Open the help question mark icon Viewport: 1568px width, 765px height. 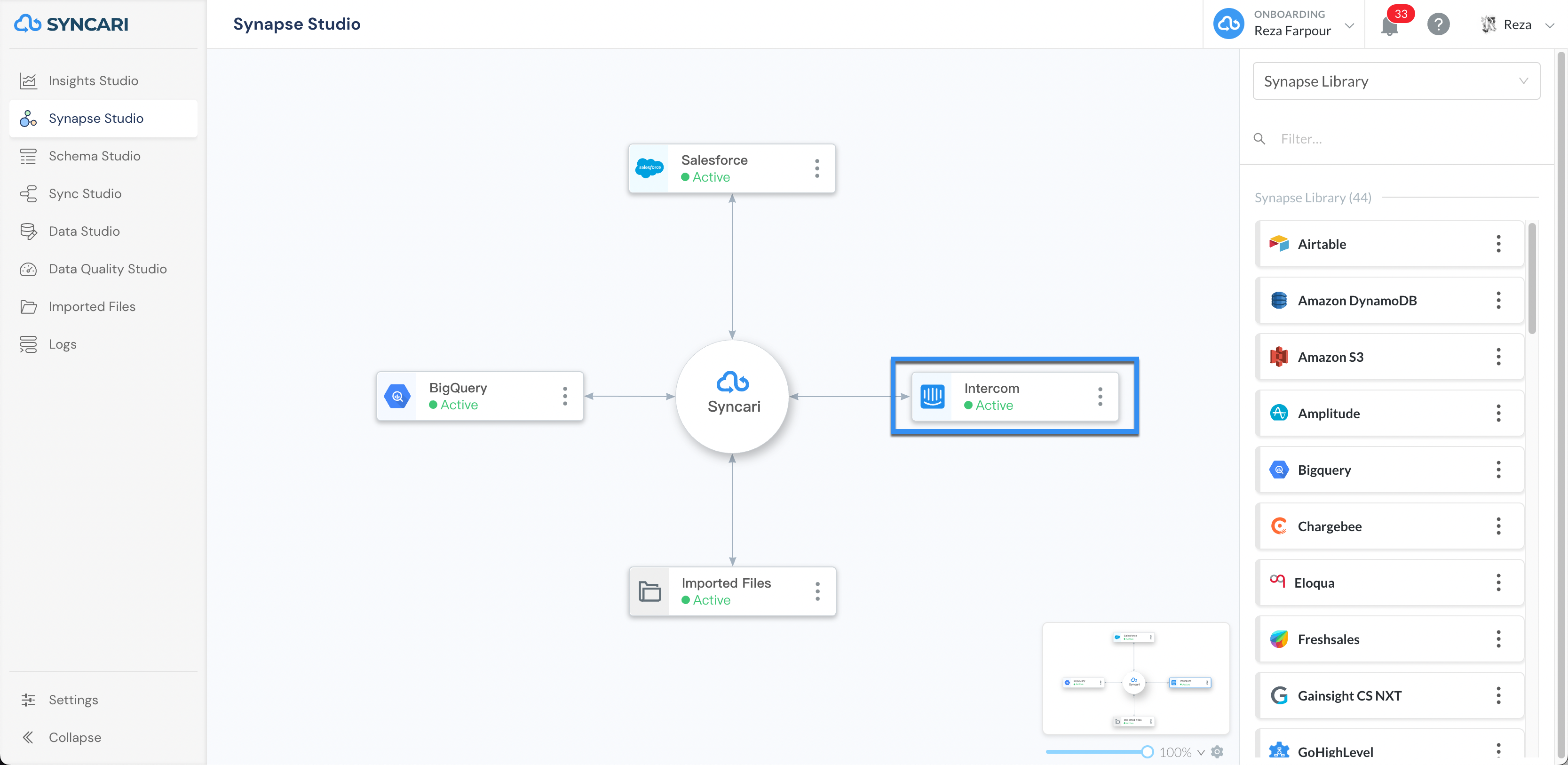[1438, 24]
